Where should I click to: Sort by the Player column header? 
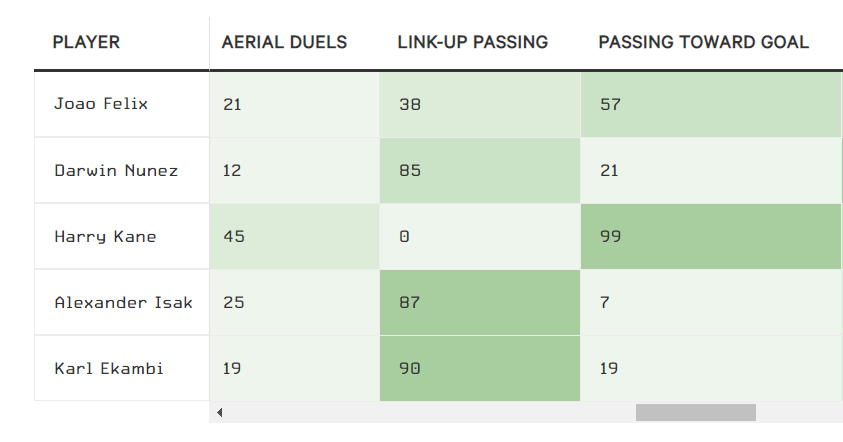coord(86,42)
